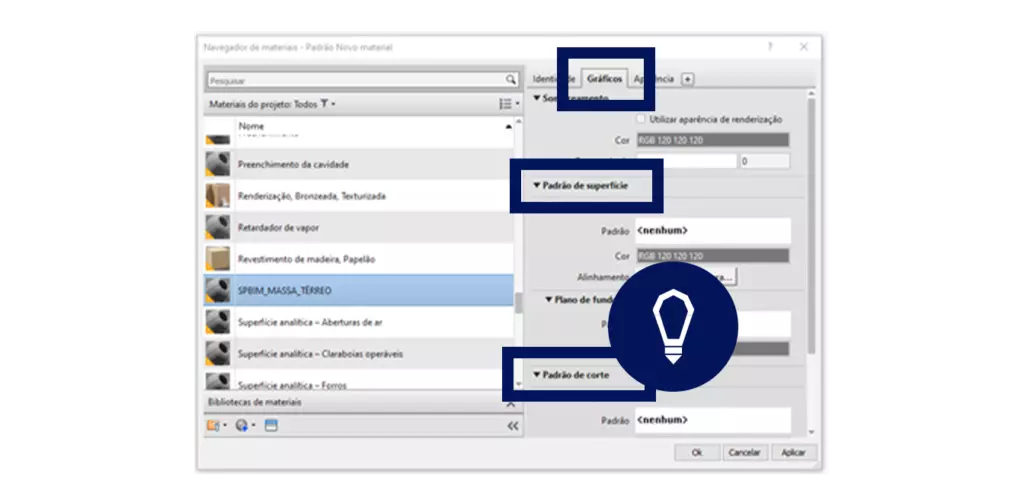Open the material library folder icon

[216, 426]
